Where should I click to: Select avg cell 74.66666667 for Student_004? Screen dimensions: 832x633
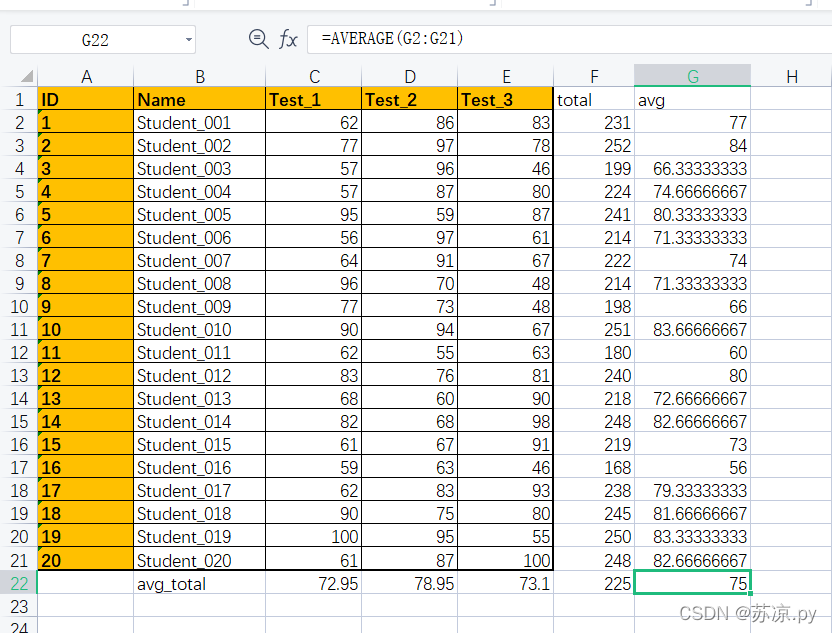692,192
